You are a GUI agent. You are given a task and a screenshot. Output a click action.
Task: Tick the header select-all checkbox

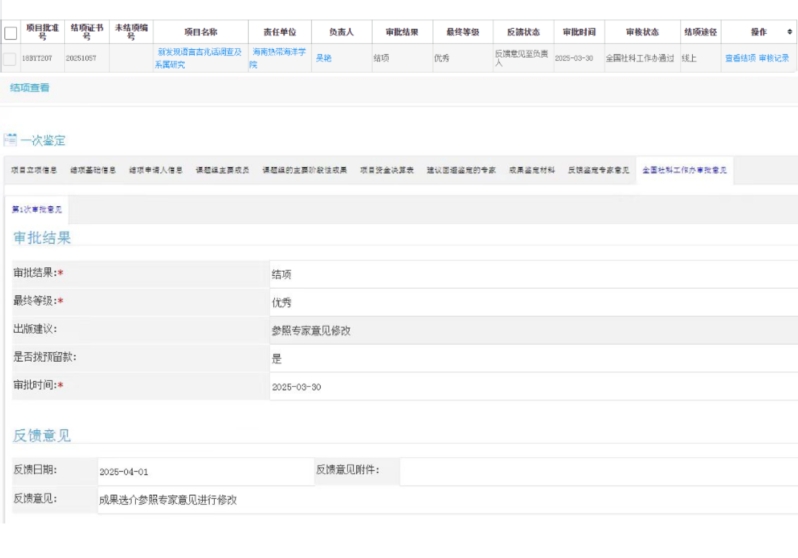click(x=10, y=33)
